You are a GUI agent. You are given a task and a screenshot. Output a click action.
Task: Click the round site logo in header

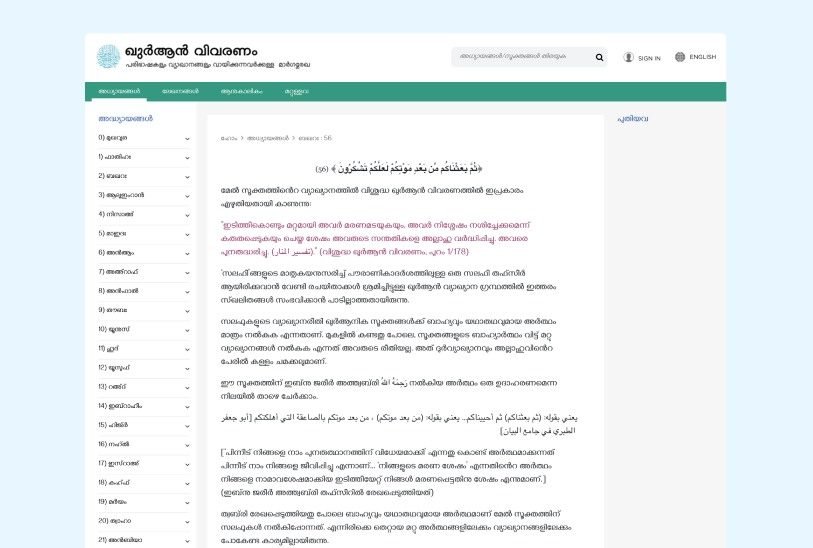108,57
